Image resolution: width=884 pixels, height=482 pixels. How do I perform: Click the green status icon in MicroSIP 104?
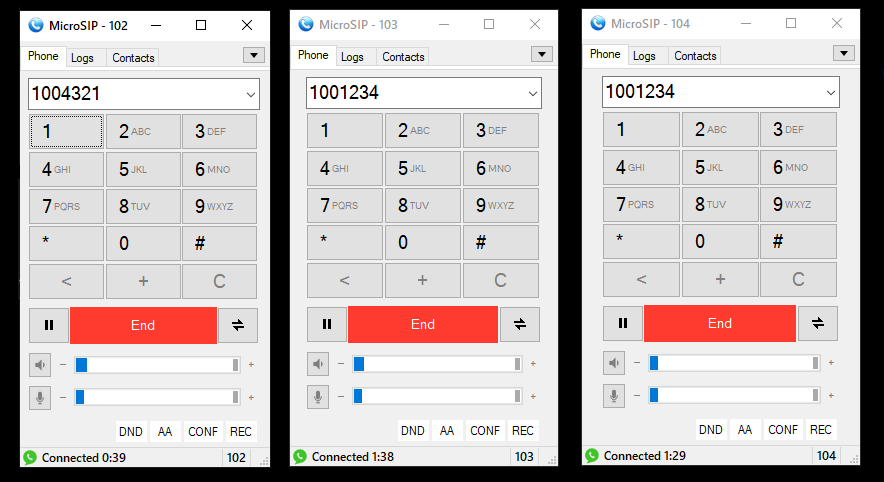[591, 455]
